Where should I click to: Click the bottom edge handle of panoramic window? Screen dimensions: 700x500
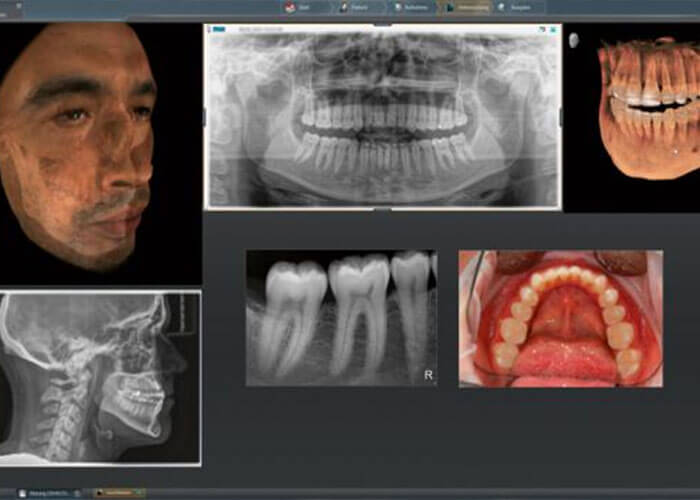click(383, 210)
